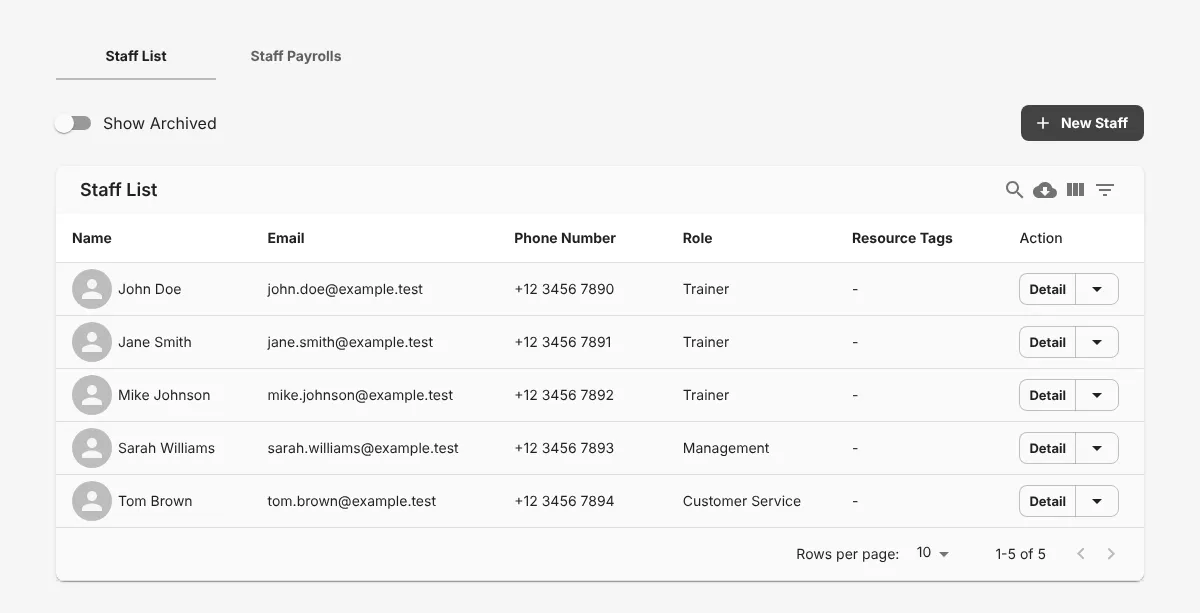Sort by the Email column header
This screenshot has width=1200, height=613.
pos(286,238)
